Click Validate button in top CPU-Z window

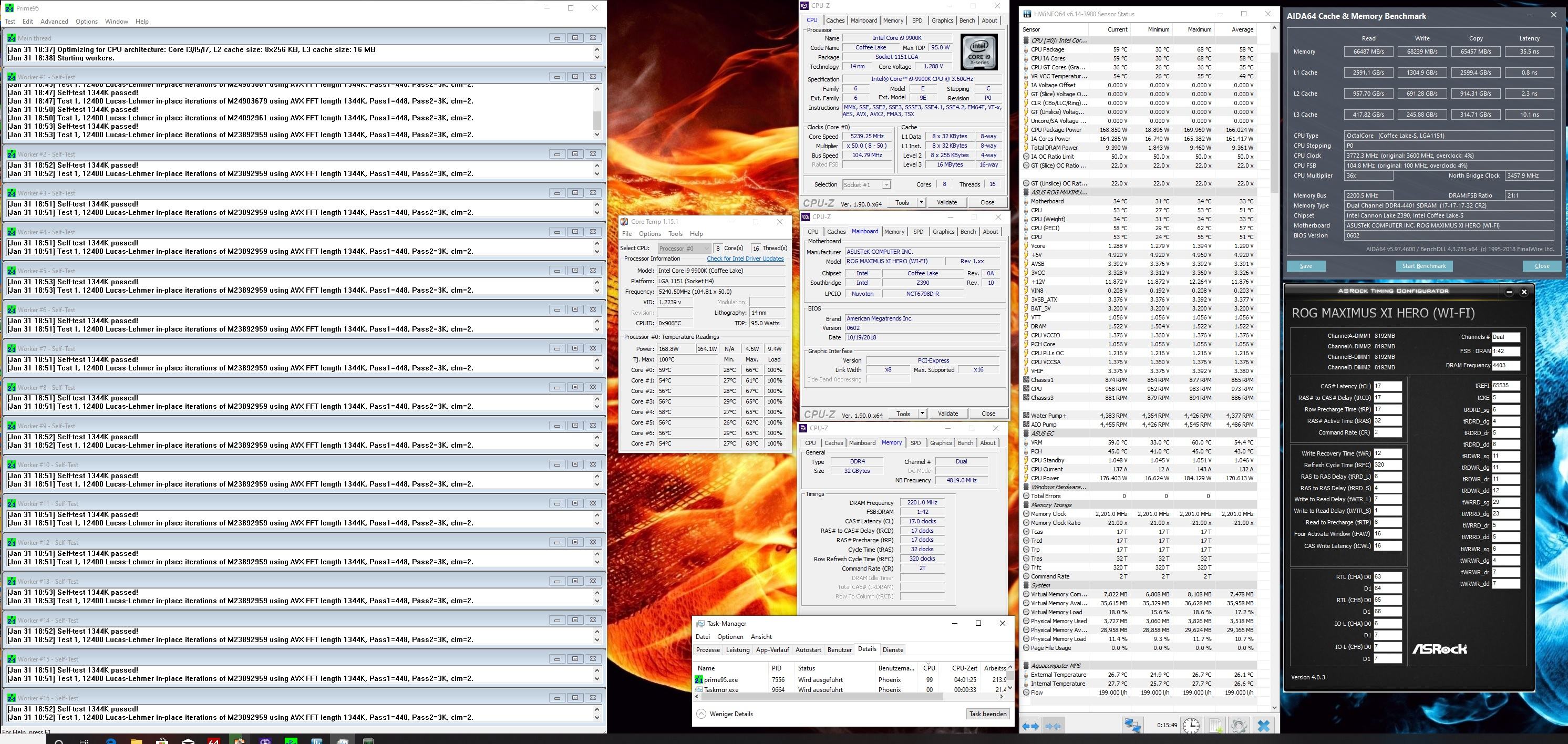pyautogui.click(x=946, y=202)
